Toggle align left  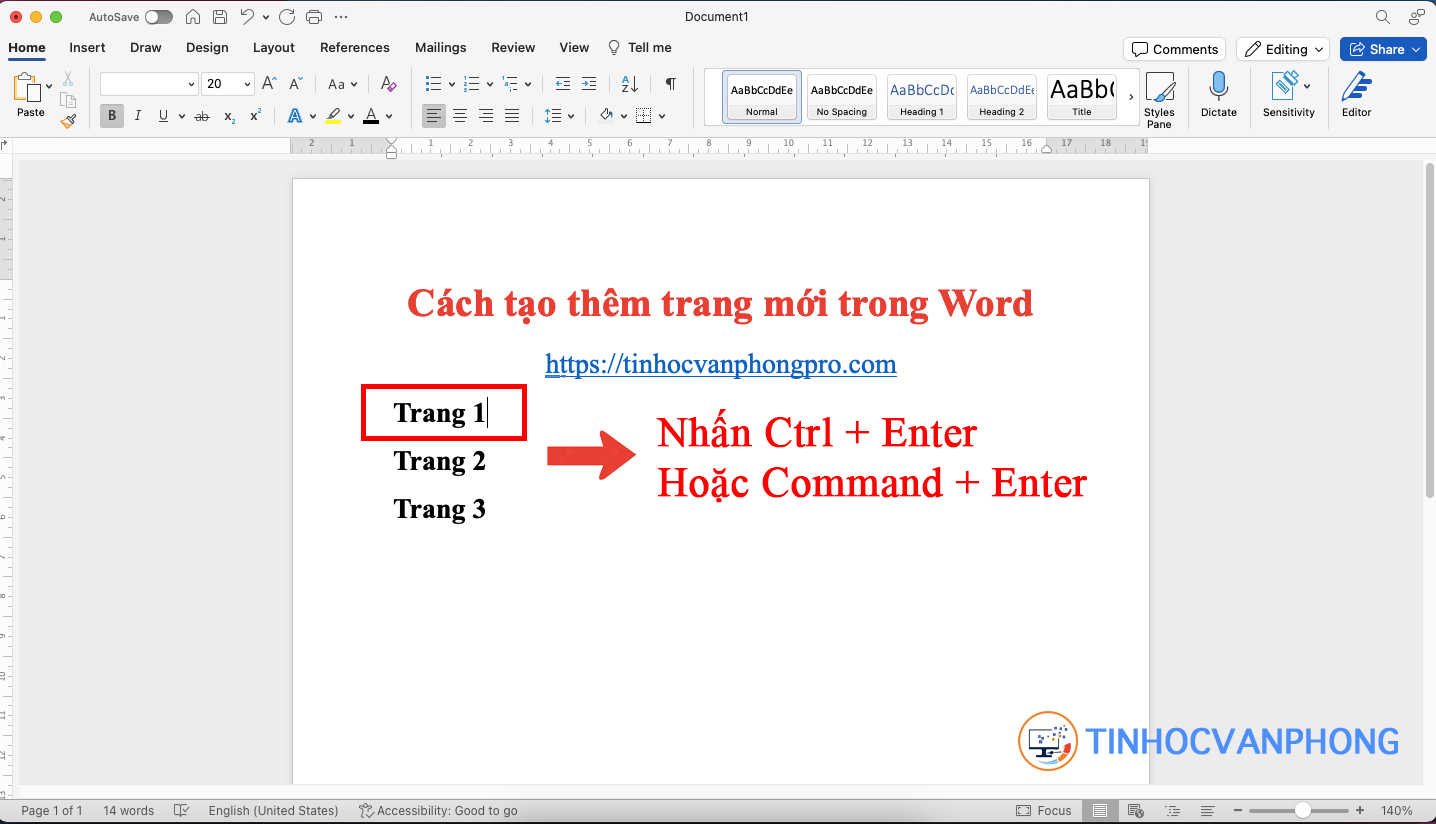(x=433, y=116)
